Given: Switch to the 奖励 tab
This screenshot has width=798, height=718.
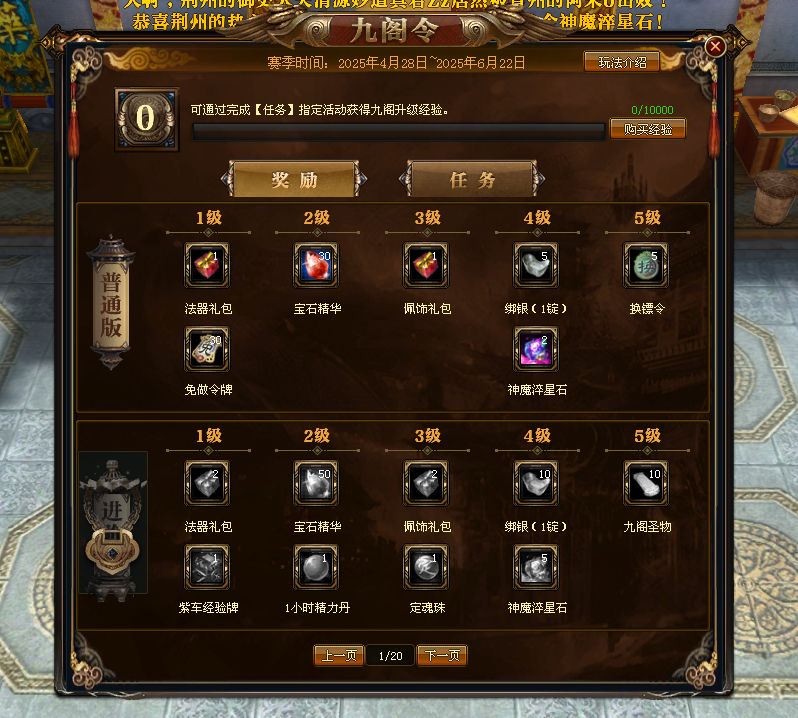Looking at the screenshot, I should (x=294, y=179).
